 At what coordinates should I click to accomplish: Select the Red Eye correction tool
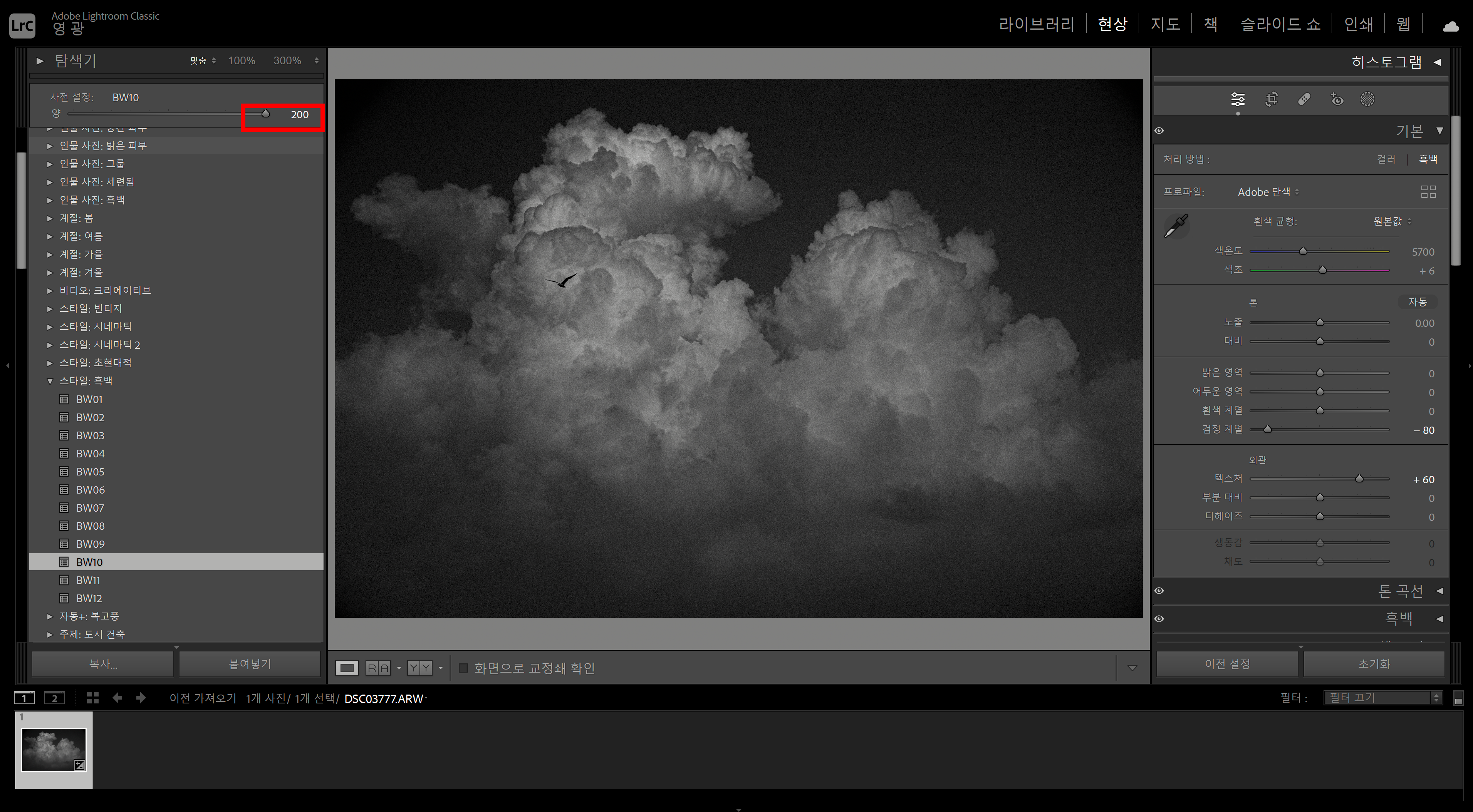click(x=1337, y=99)
